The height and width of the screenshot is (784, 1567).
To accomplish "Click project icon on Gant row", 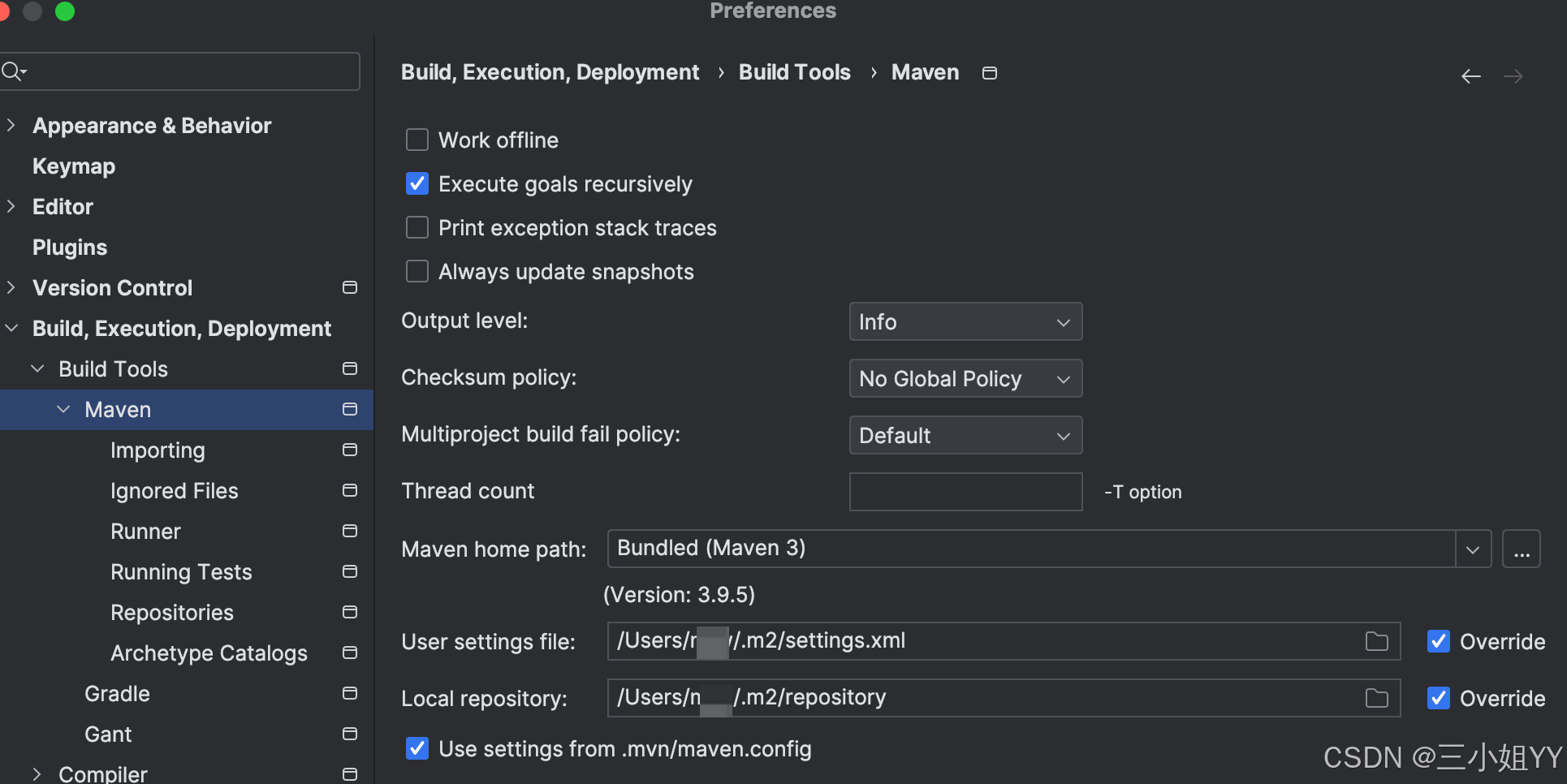I will pyautogui.click(x=350, y=734).
